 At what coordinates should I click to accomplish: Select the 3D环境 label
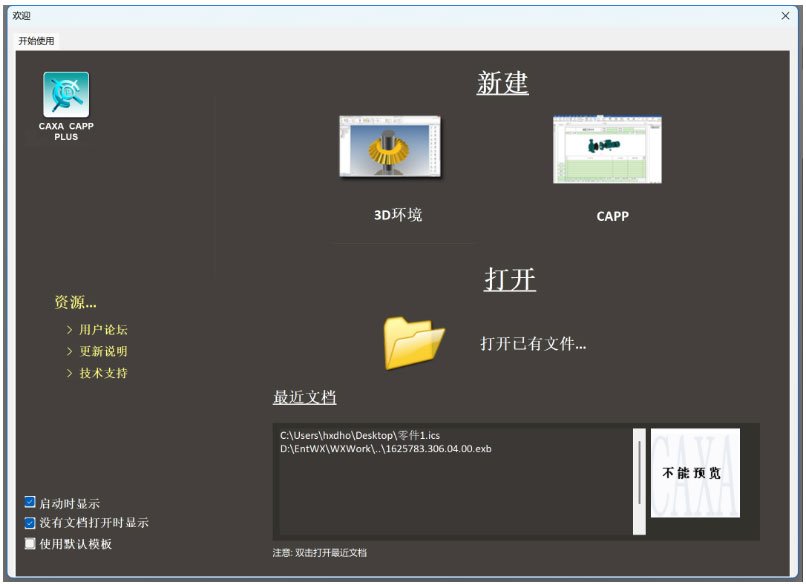(x=398, y=214)
